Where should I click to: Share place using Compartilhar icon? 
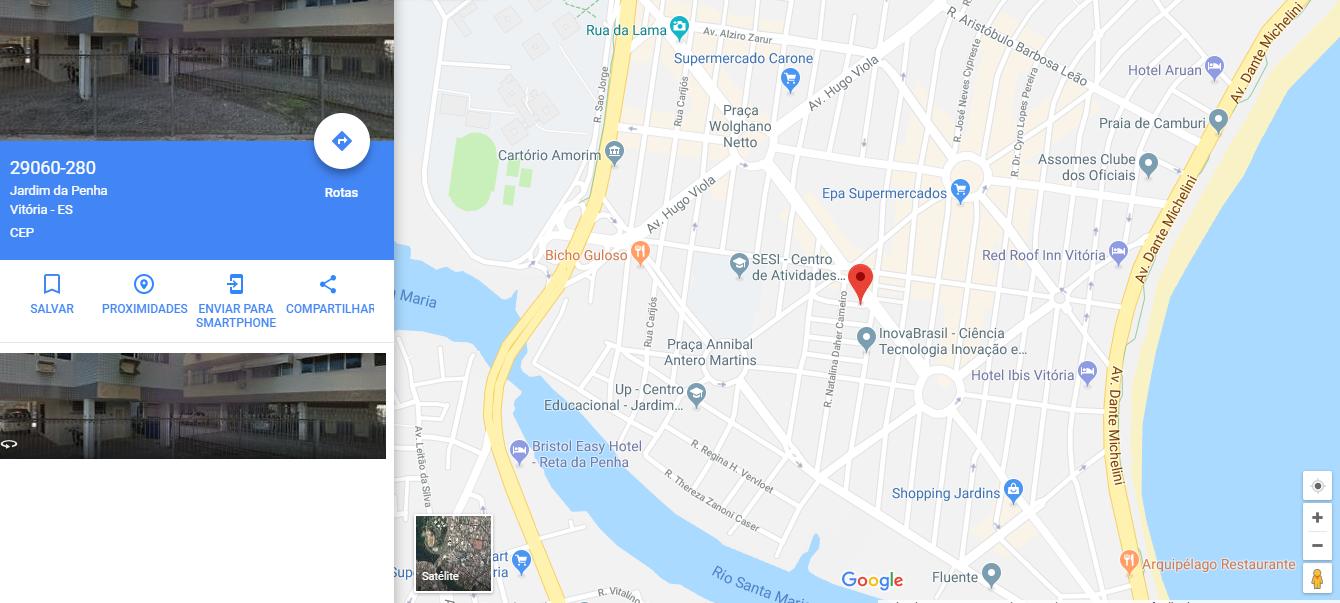point(328,284)
